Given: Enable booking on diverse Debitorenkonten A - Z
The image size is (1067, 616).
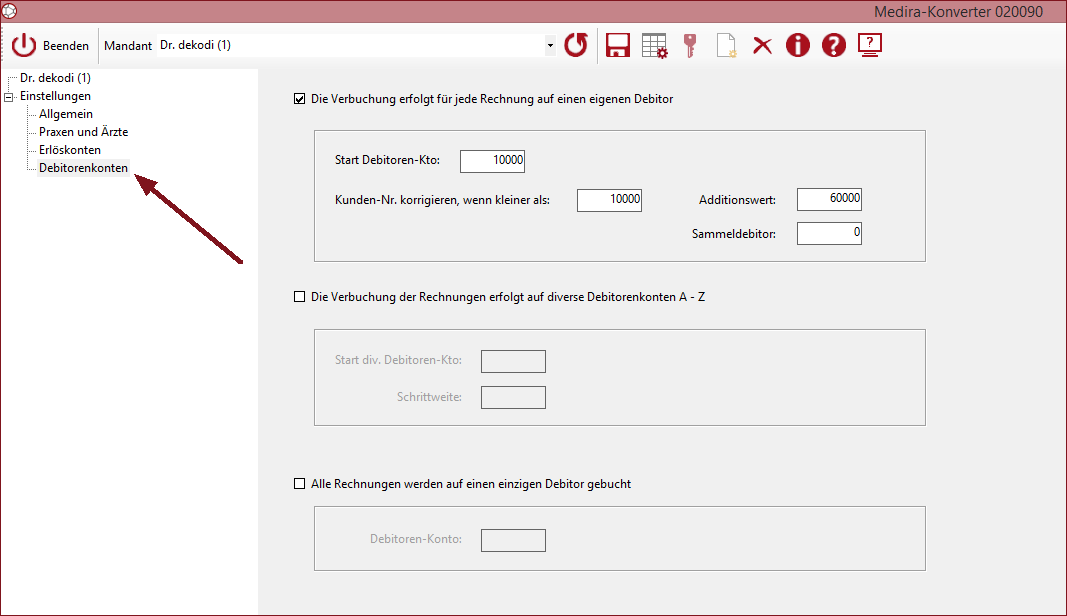Looking at the screenshot, I should pos(299,297).
